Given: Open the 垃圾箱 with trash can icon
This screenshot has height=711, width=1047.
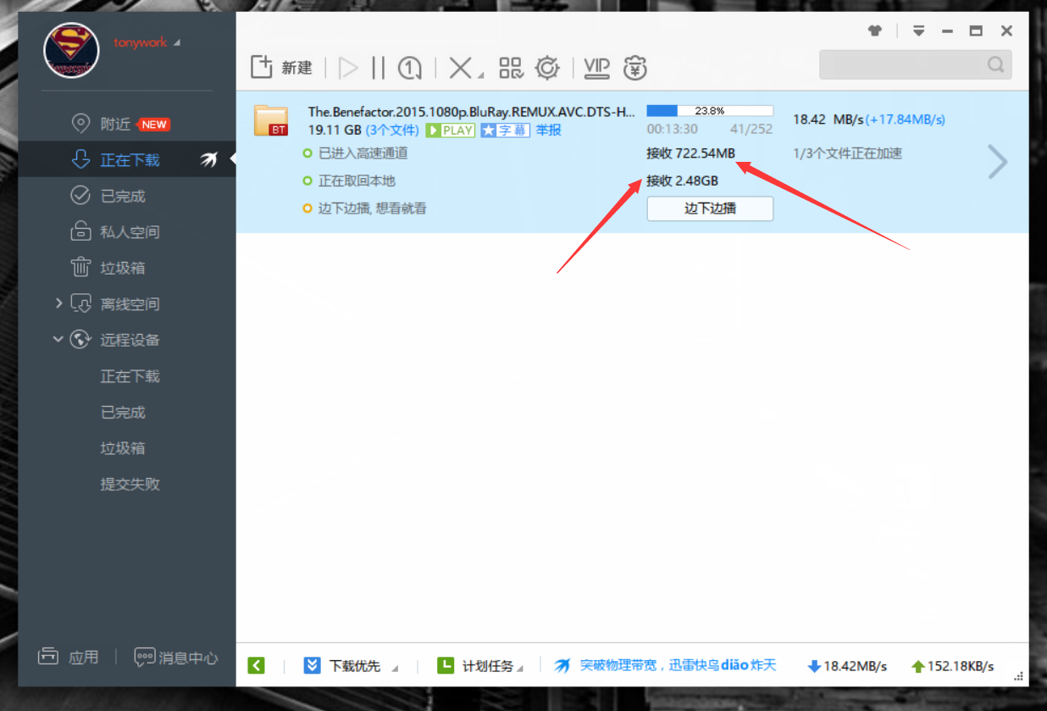Looking at the screenshot, I should point(108,268).
